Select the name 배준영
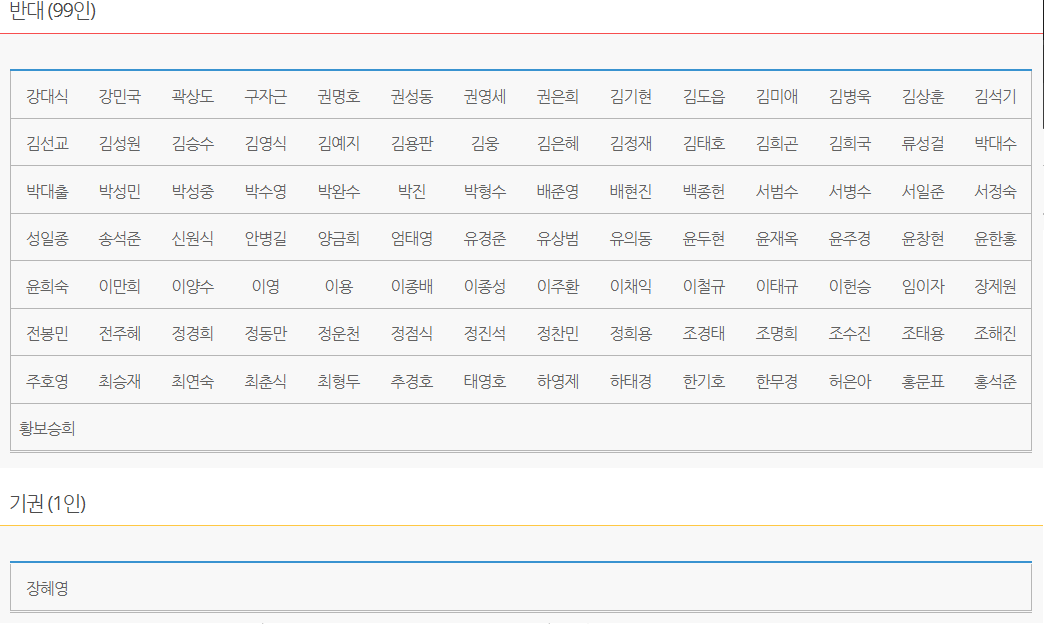1044x624 pixels. tap(558, 192)
